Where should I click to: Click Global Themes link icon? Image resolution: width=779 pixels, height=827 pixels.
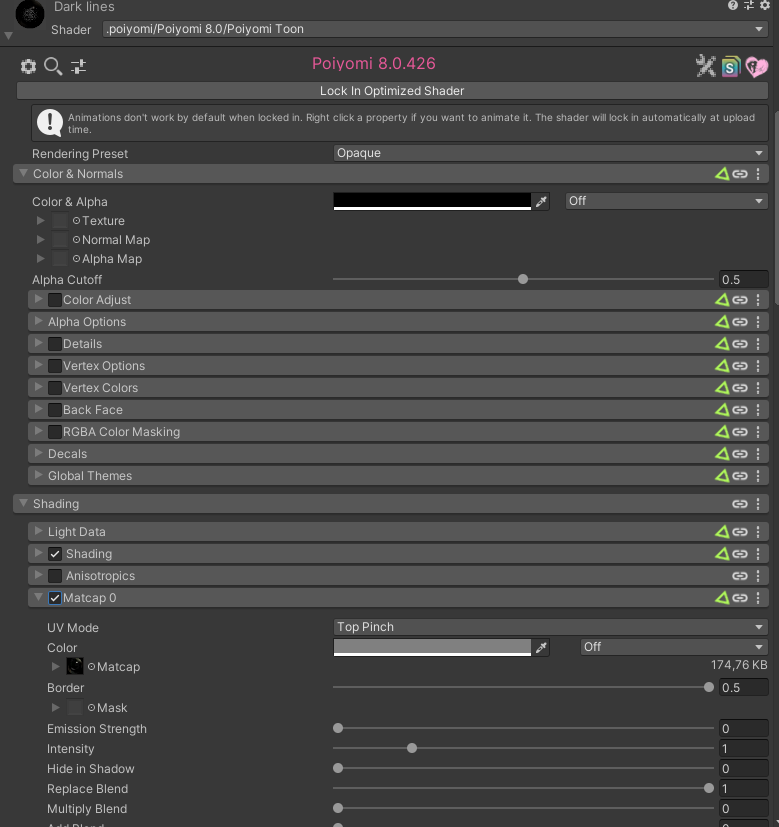[739, 476]
